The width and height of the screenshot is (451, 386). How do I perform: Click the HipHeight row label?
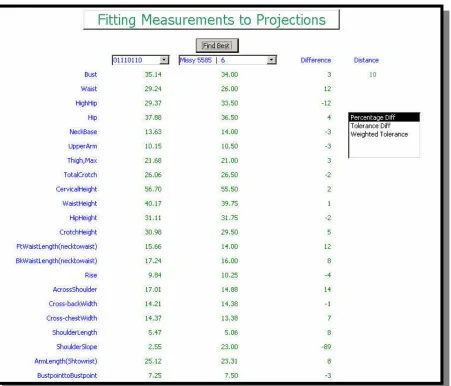tap(83, 218)
